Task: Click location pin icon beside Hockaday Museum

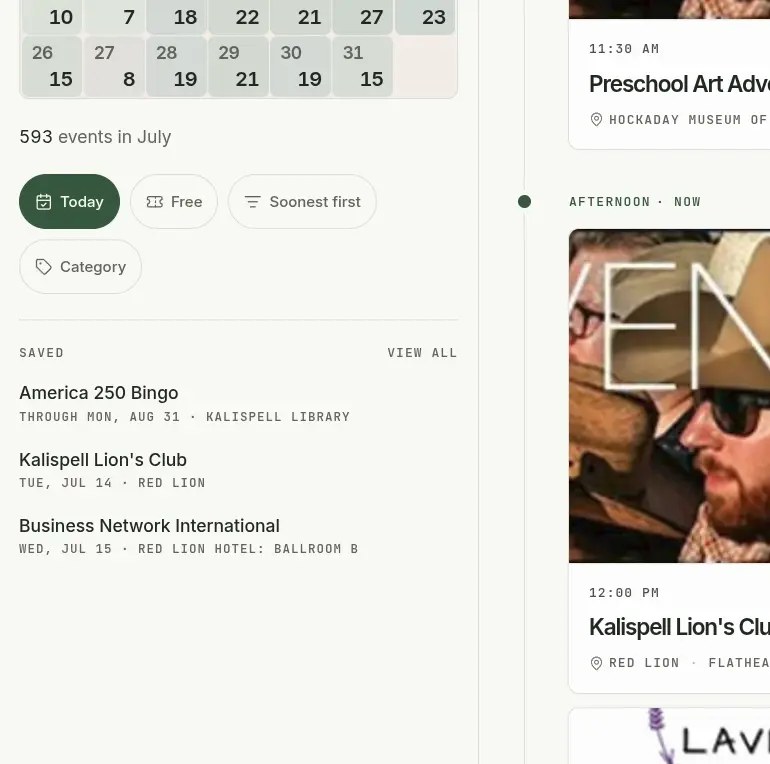Action: point(596,119)
